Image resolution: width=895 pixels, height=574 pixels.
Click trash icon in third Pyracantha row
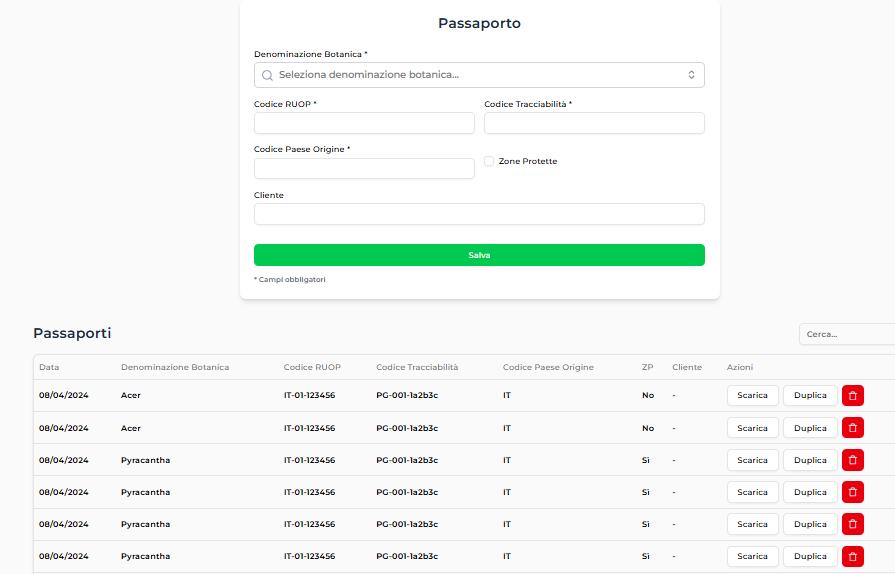coord(852,524)
